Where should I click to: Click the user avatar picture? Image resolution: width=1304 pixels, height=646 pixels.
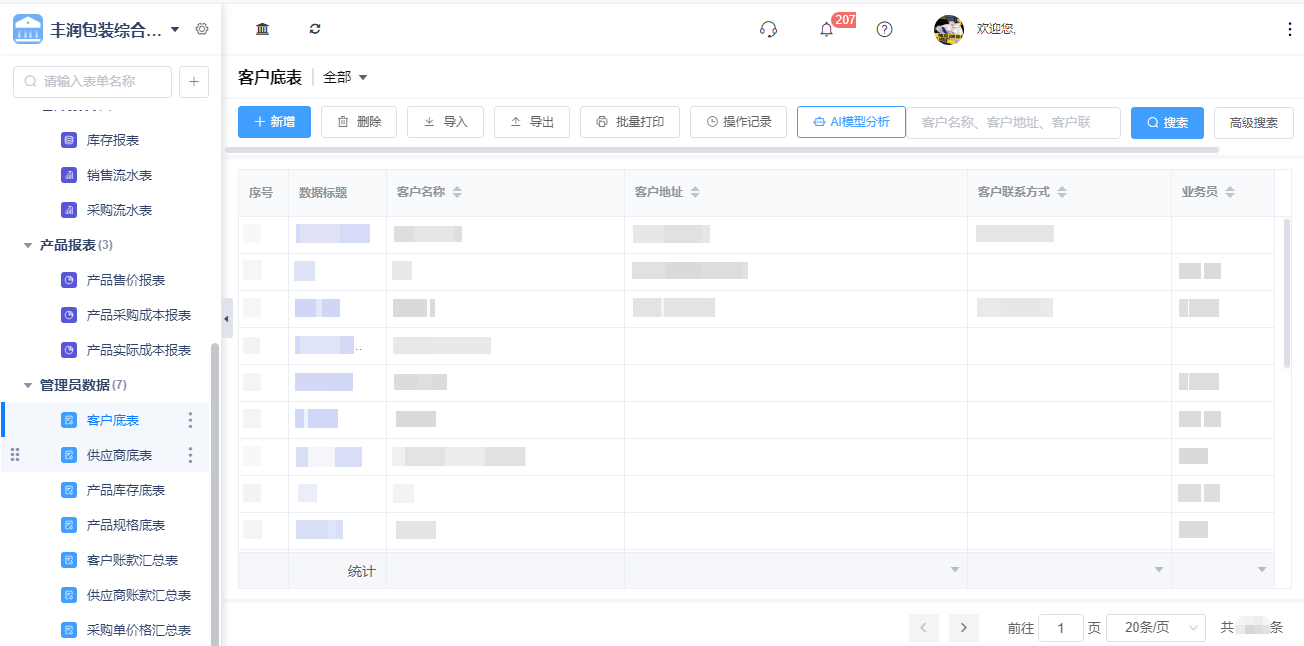pyautogui.click(x=949, y=29)
